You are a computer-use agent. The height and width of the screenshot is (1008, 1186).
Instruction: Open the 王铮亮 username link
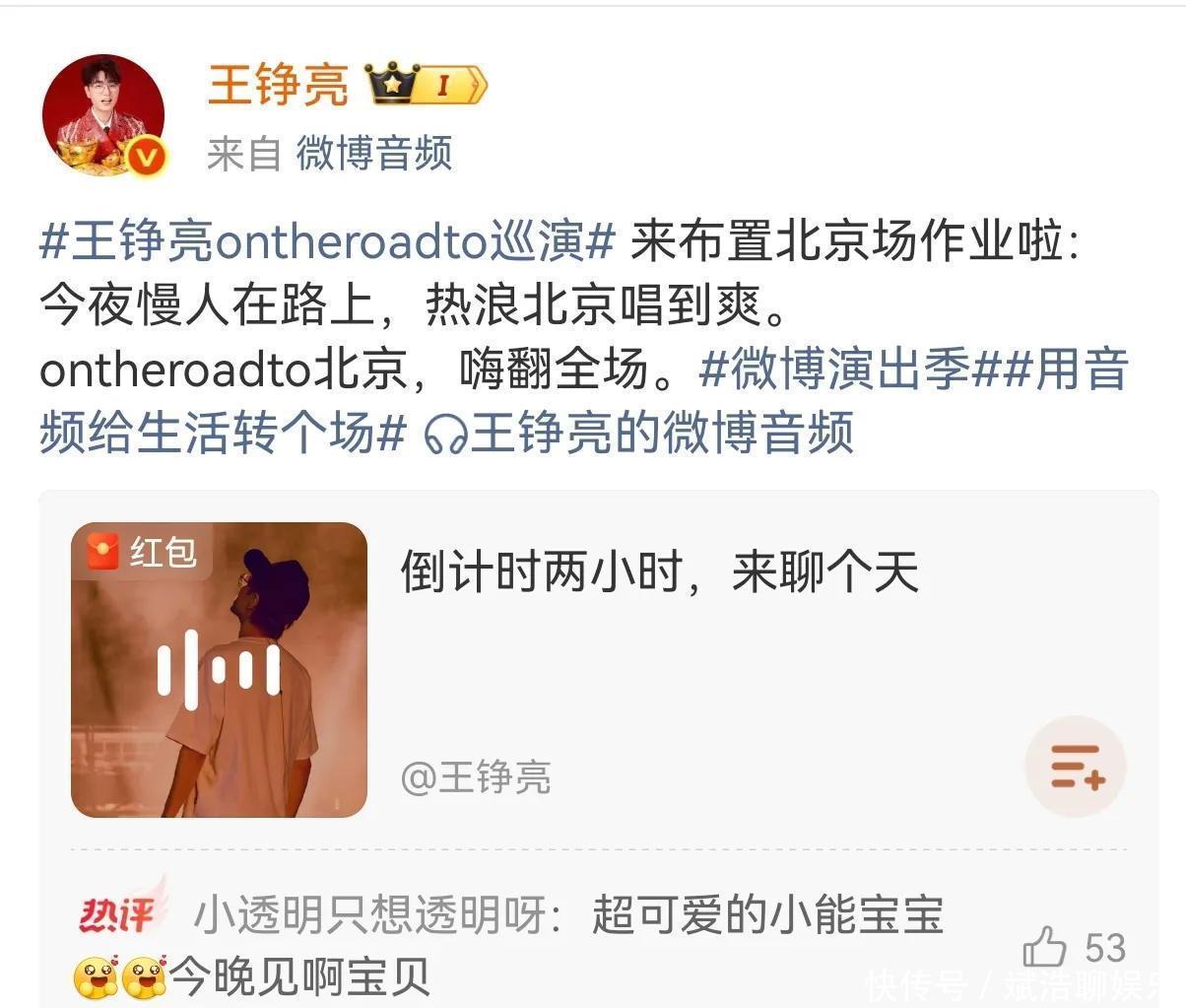278,85
